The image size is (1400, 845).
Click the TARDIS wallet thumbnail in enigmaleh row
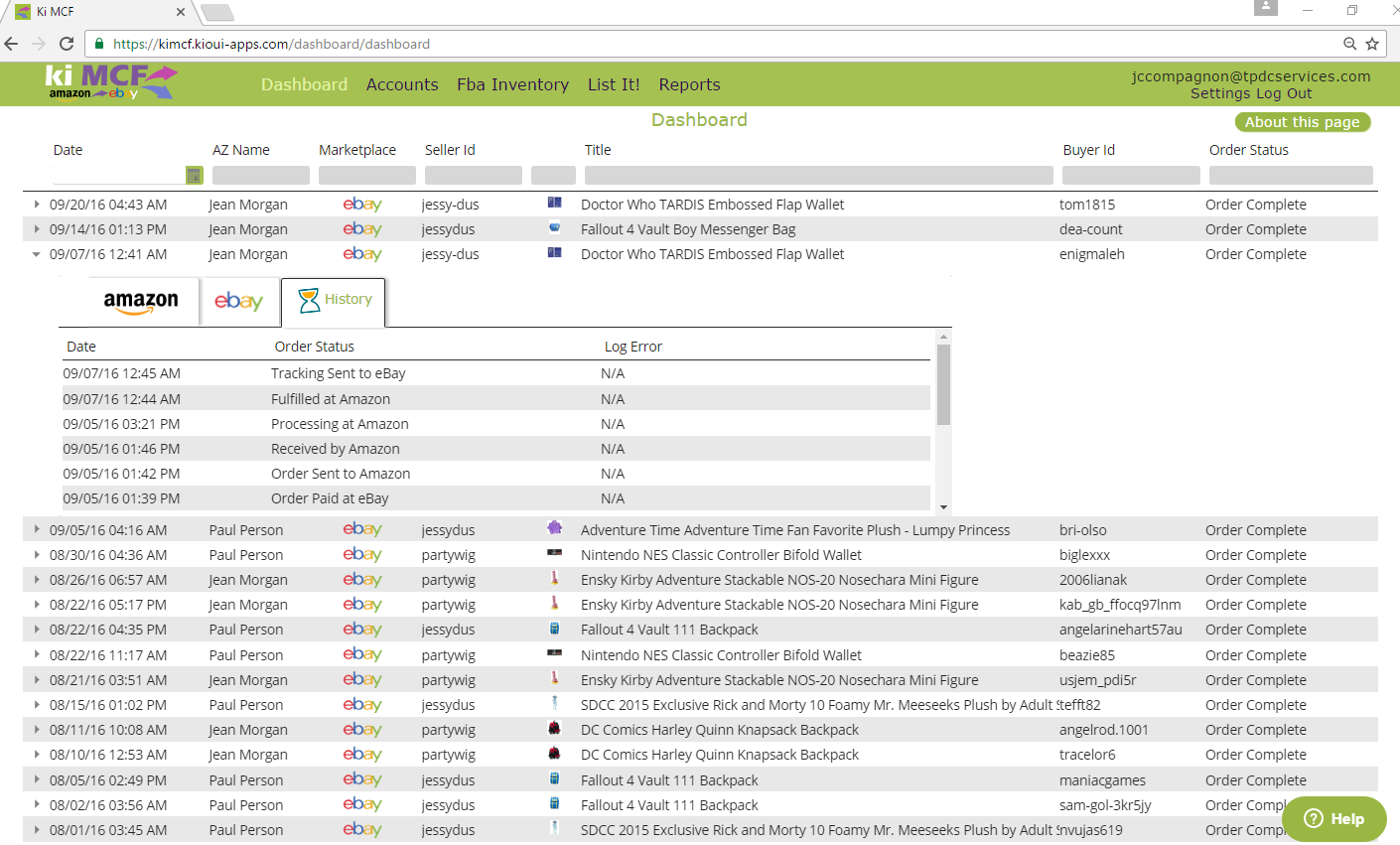click(x=555, y=252)
